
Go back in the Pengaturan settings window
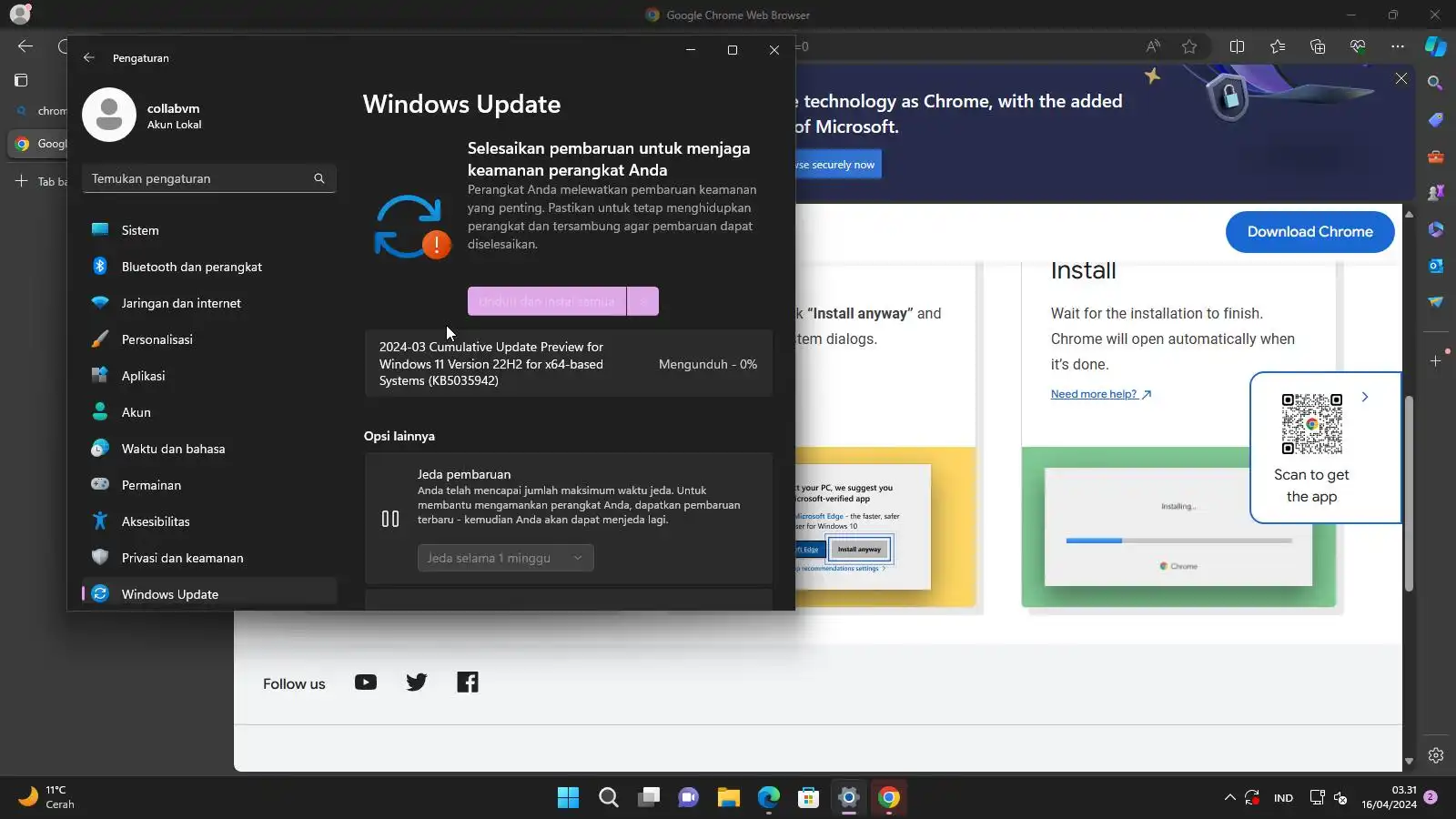pyautogui.click(x=88, y=57)
